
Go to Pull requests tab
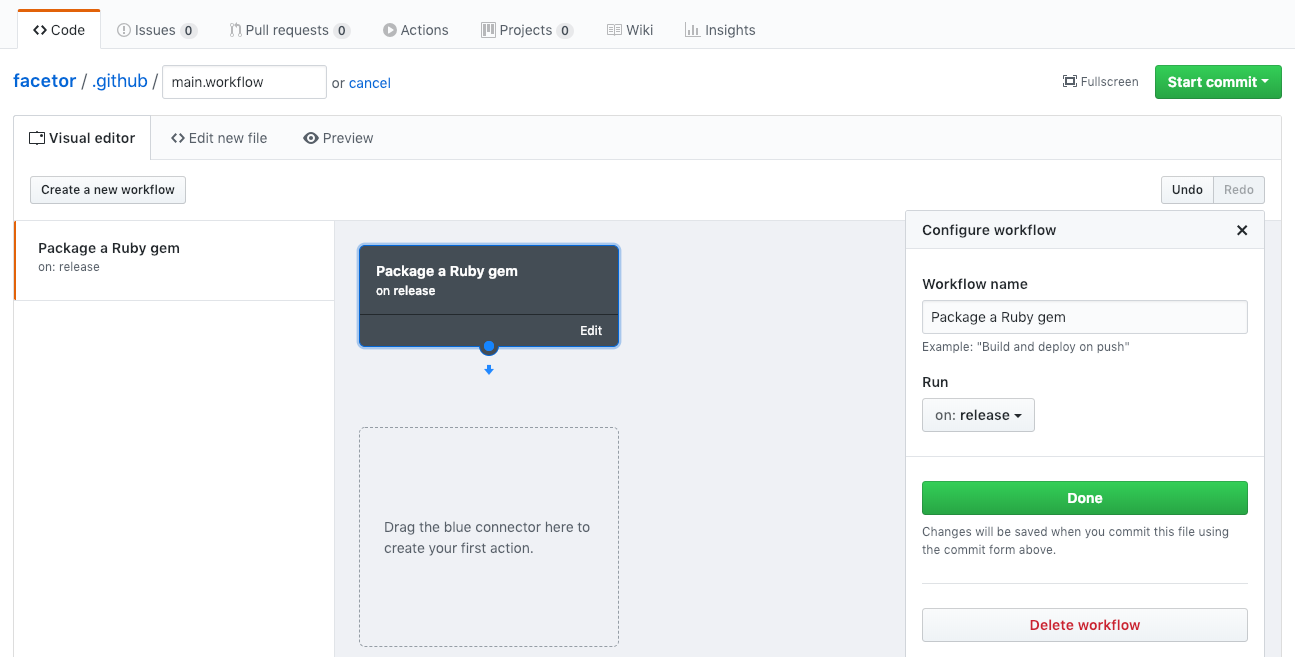[289, 30]
